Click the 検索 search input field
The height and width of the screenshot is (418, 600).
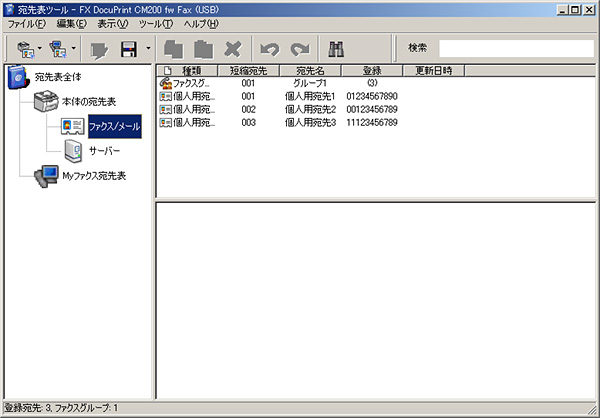[515, 48]
